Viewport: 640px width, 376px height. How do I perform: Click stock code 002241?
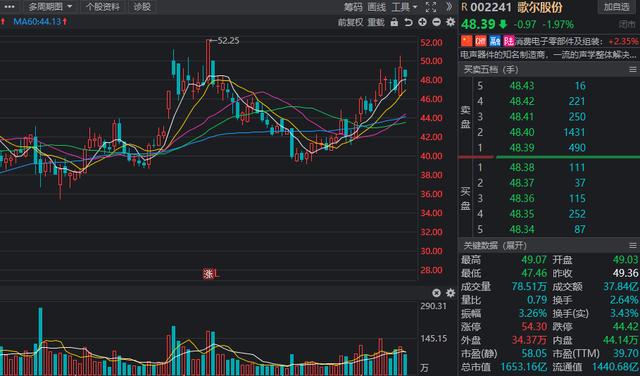[491, 7]
